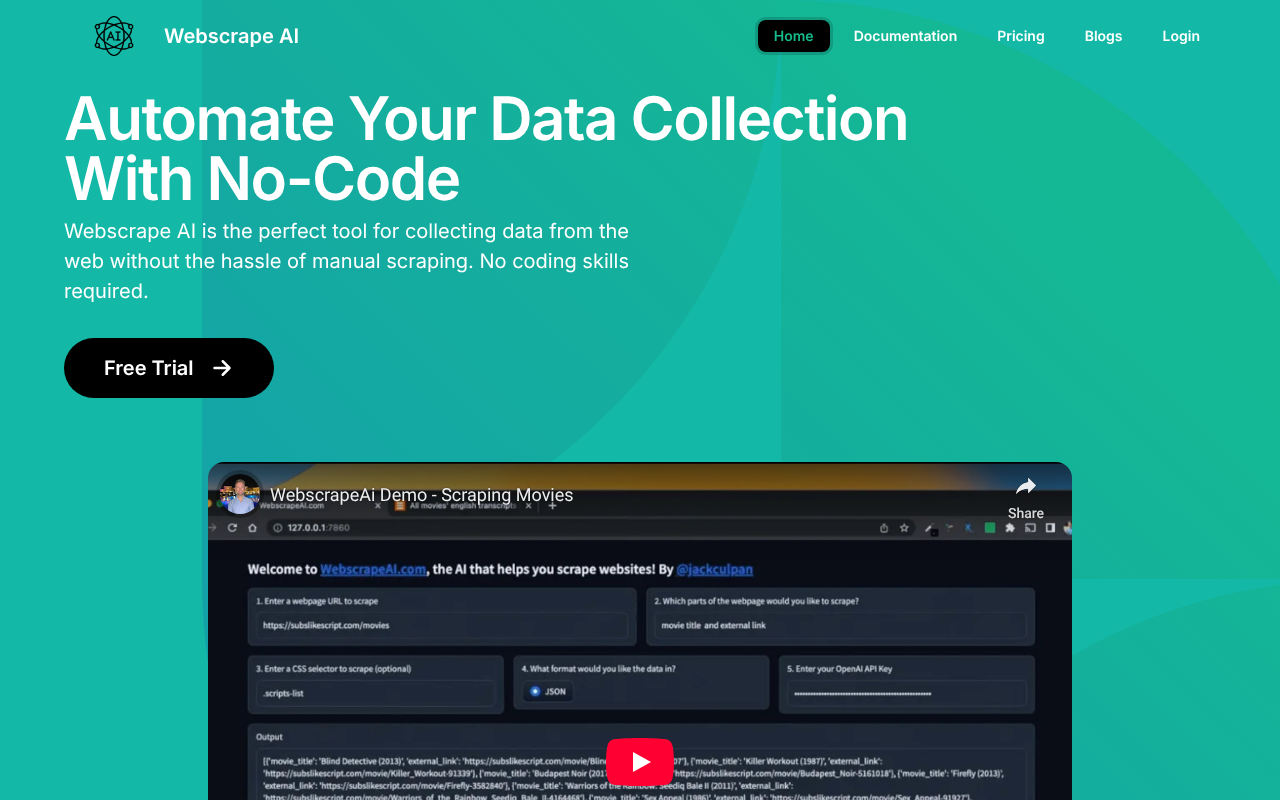Open the WebscrapeAi Demo video title
The width and height of the screenshot is (1280, 800).
421,495
